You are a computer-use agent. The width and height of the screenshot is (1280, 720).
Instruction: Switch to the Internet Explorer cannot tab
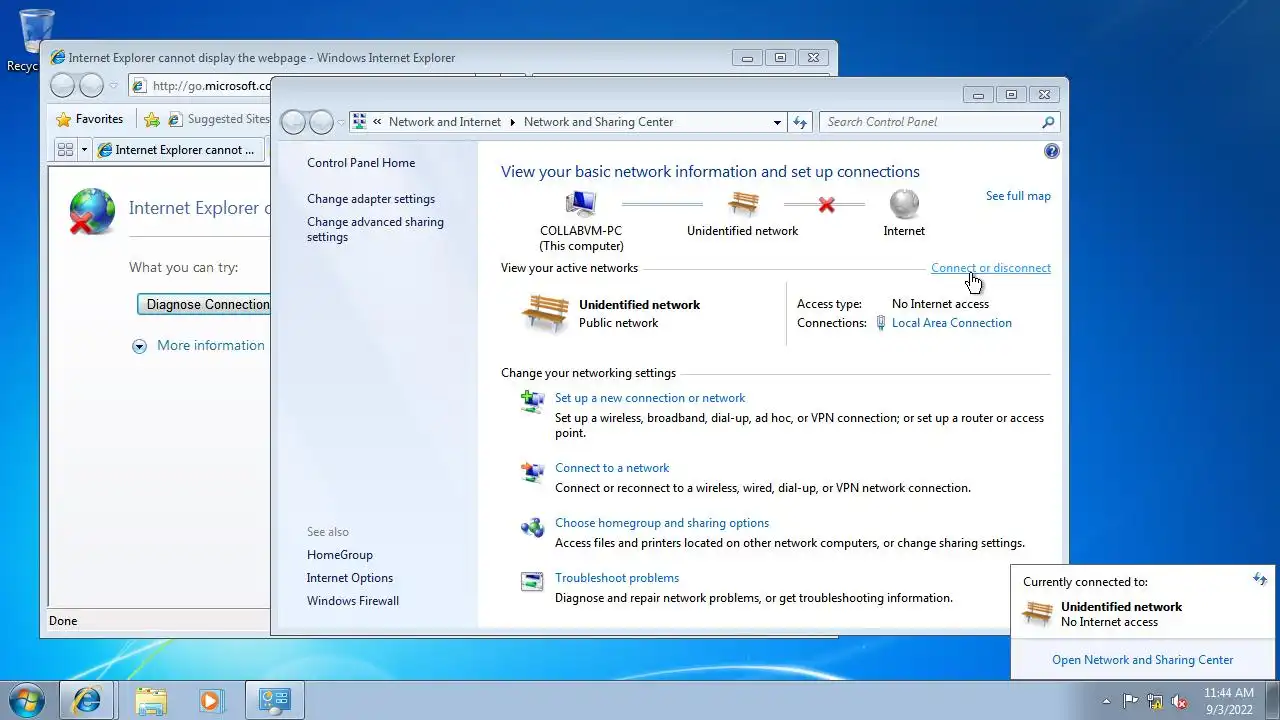tap(180, 150)
